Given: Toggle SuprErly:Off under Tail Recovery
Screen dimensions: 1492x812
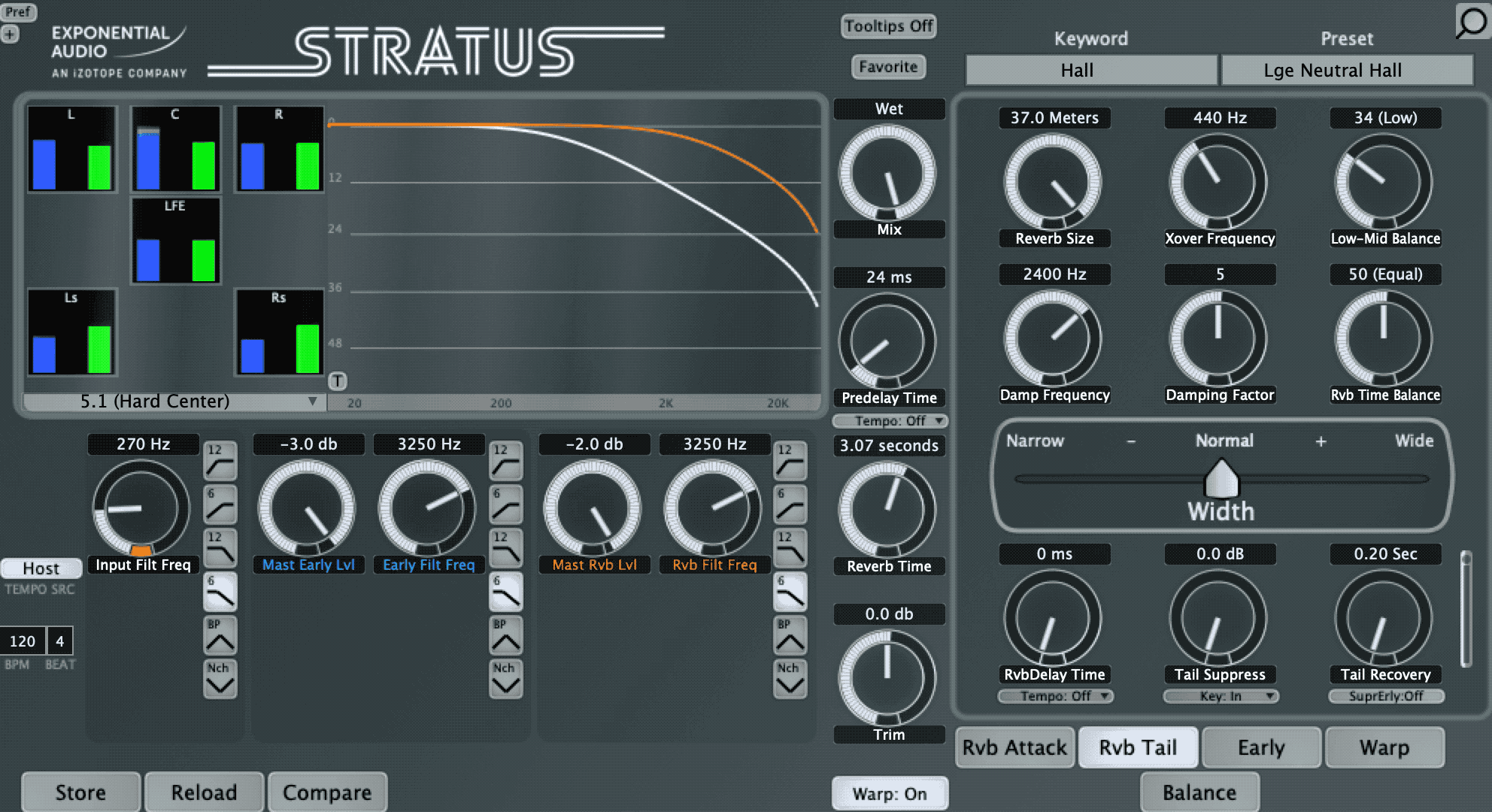Looking at the screenshot, I should (1385, 696).
